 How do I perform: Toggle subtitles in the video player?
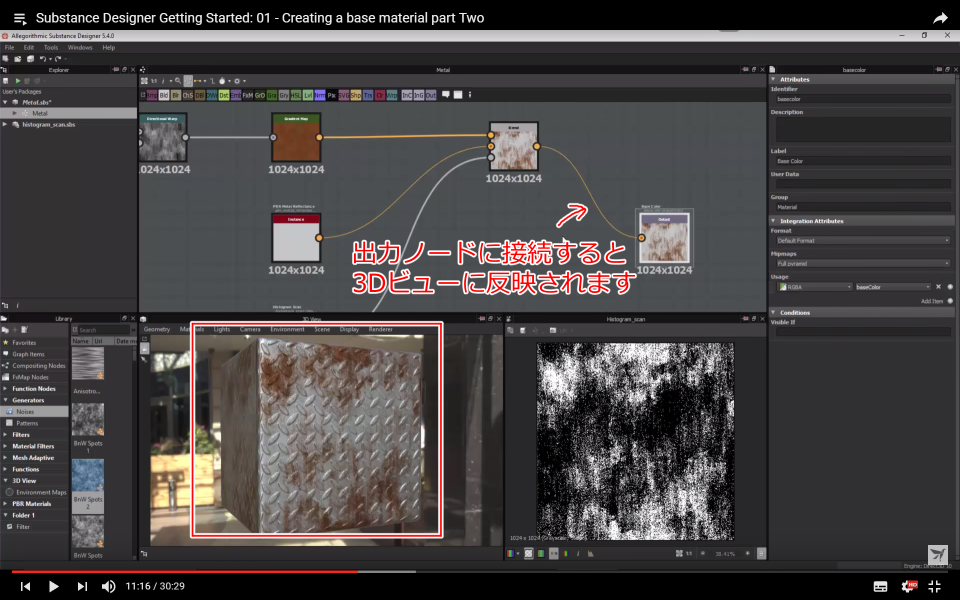[880, 587]
